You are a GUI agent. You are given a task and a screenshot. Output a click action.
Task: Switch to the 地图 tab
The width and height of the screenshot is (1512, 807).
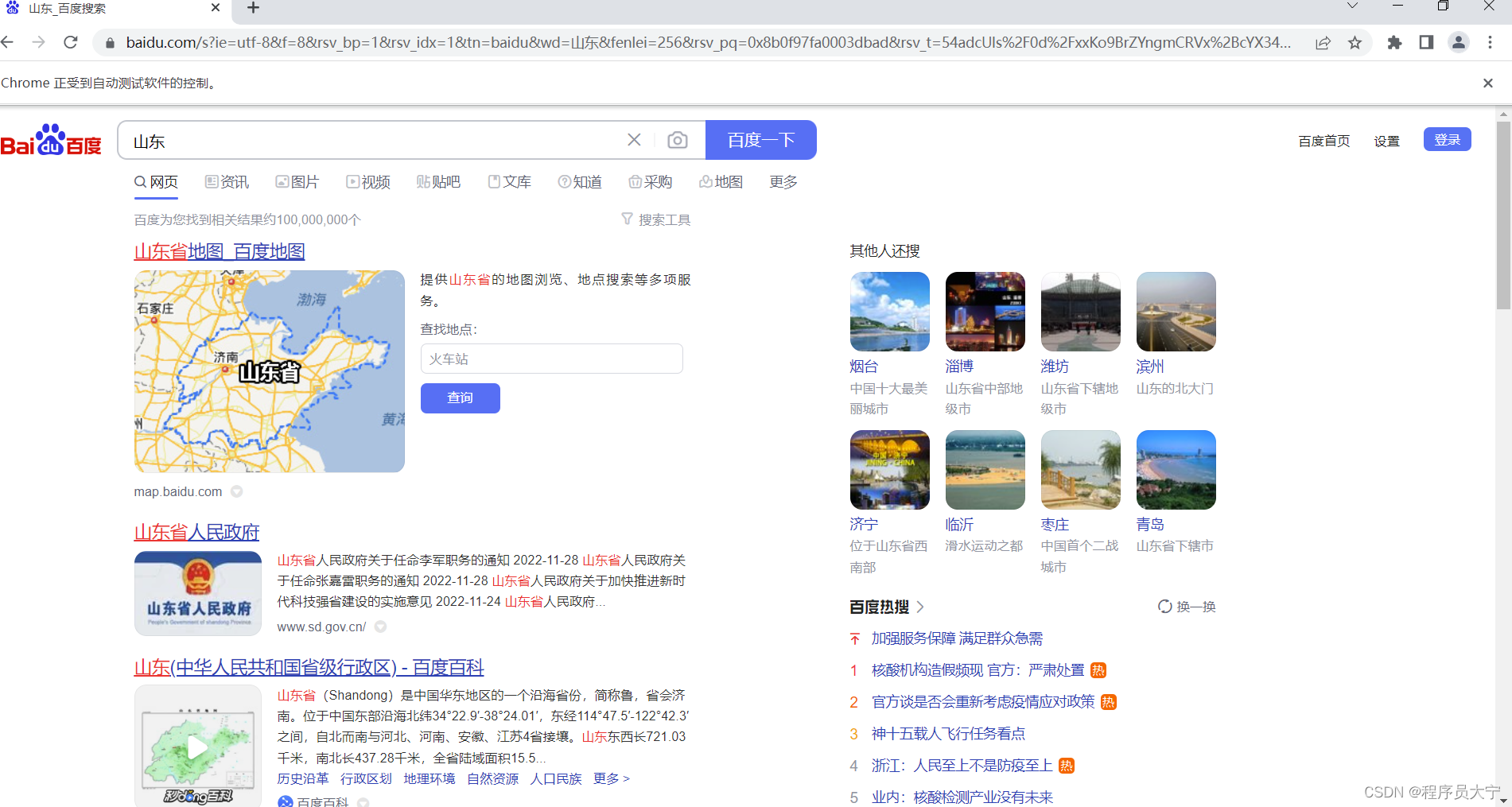coord(721,182)
